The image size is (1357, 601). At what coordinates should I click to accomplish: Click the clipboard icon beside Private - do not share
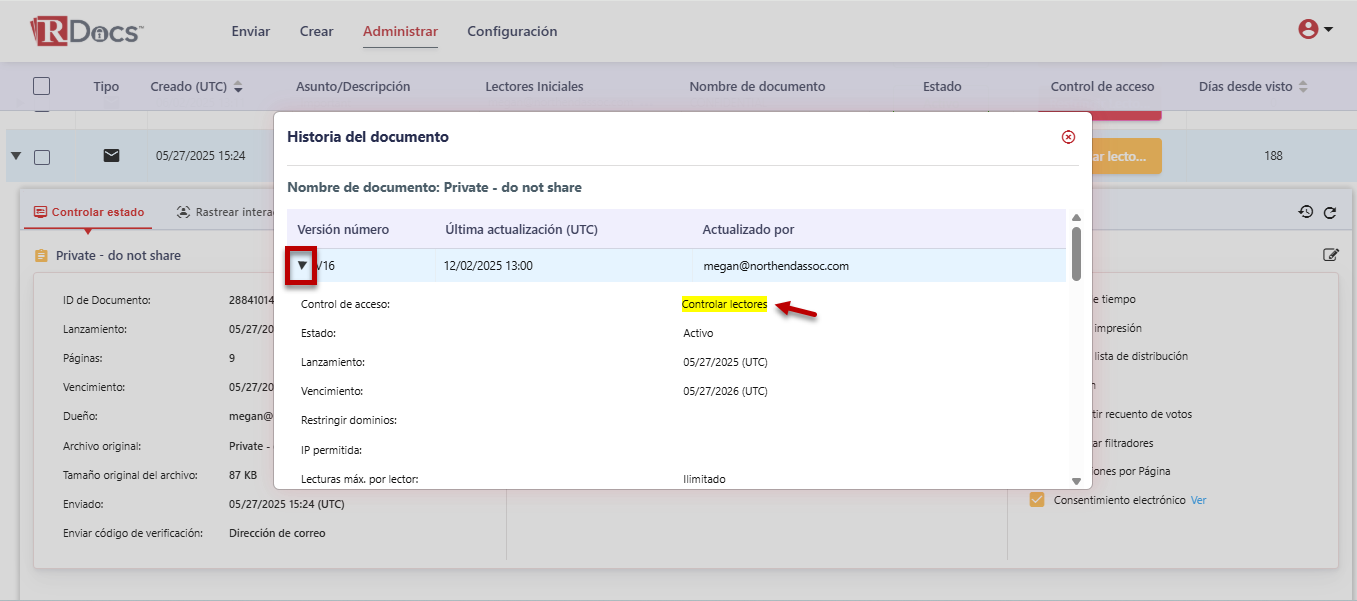click(41, 256)
